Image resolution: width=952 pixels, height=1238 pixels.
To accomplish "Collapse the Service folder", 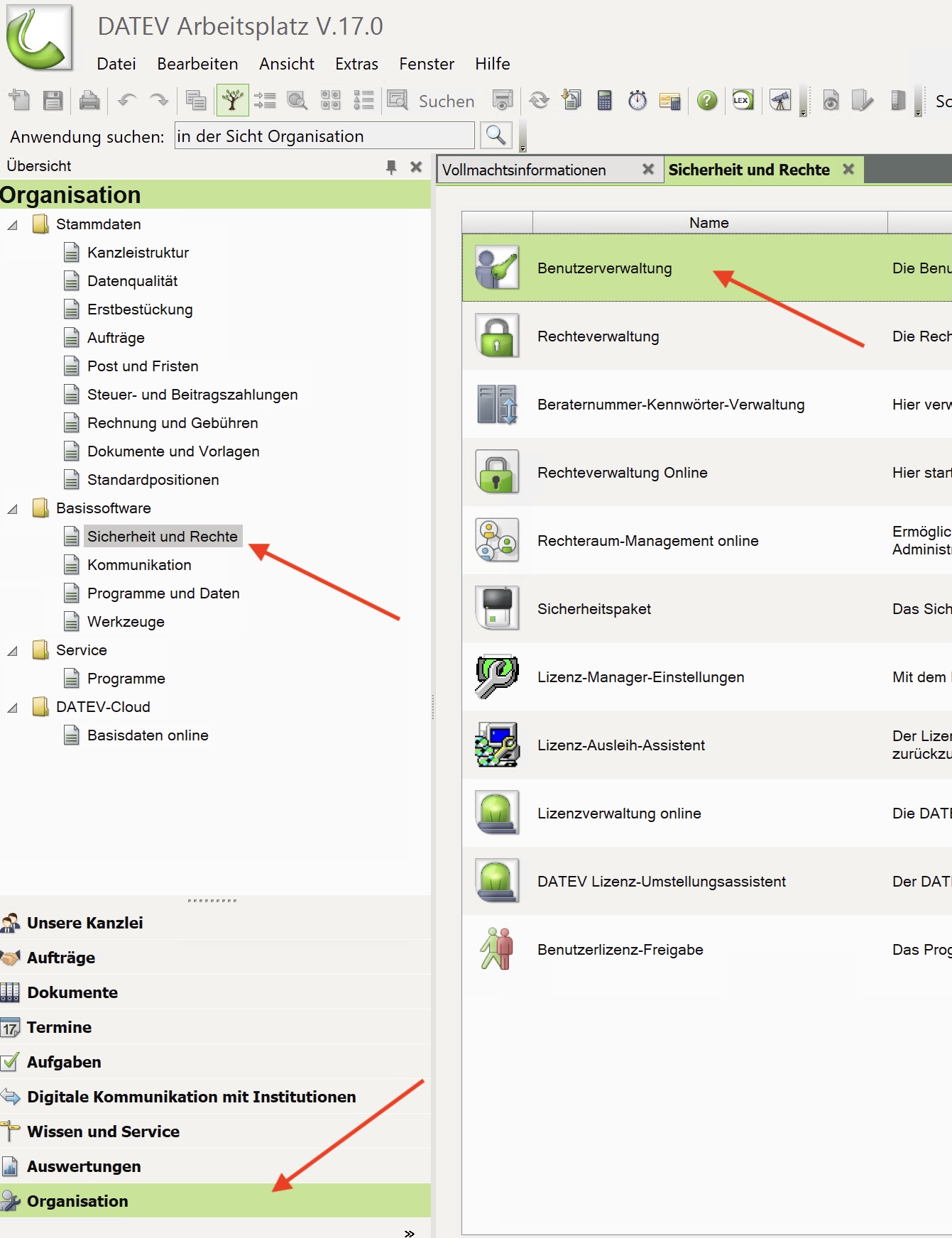I will click(13, 651).
